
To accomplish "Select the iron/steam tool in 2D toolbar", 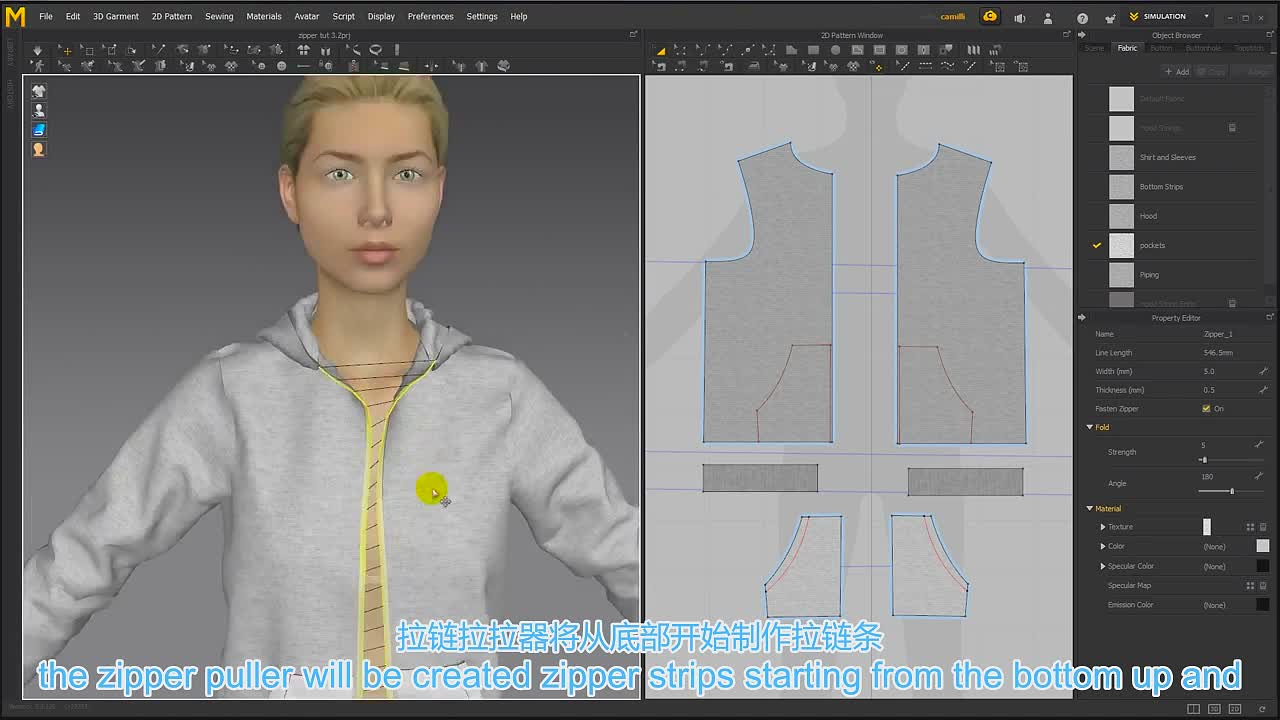I will click(x=753, y=66).
